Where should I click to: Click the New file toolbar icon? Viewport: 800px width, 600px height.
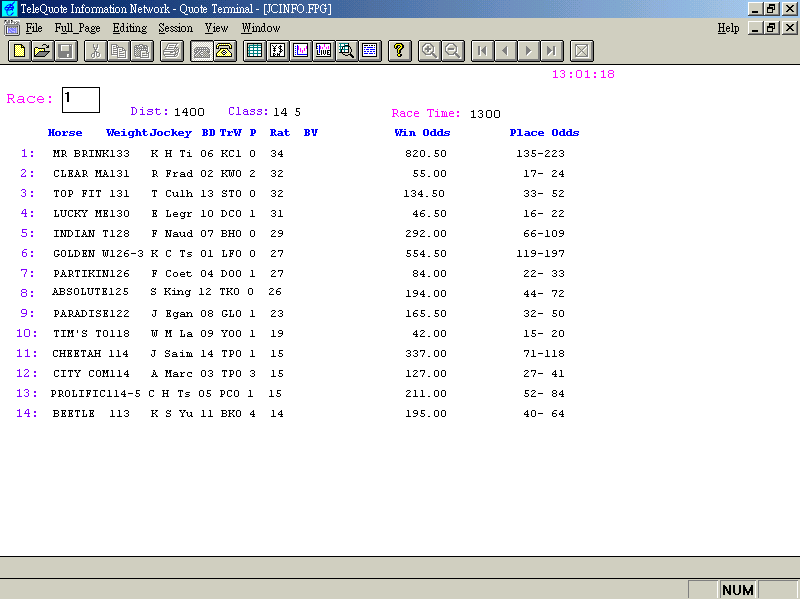(x=19, y=51)
